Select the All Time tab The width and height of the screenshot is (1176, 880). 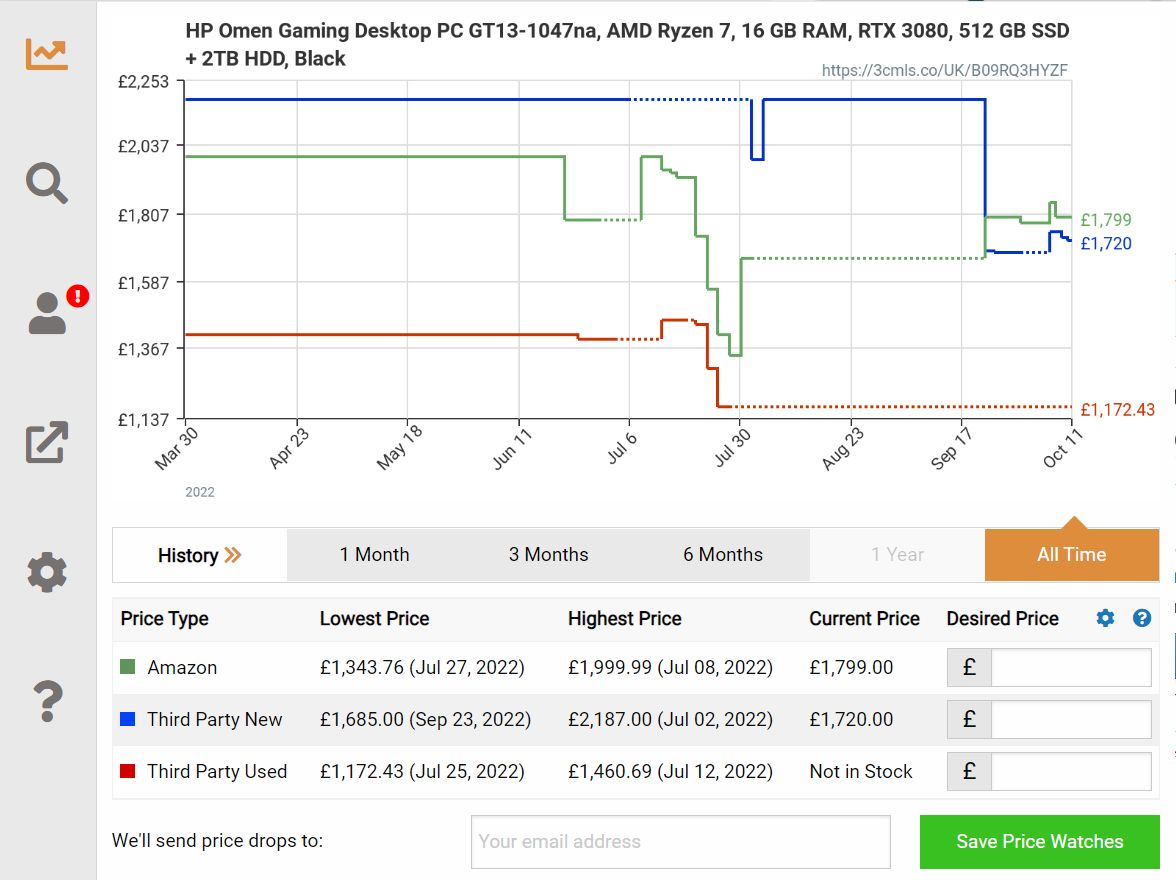pos(1071,555)
